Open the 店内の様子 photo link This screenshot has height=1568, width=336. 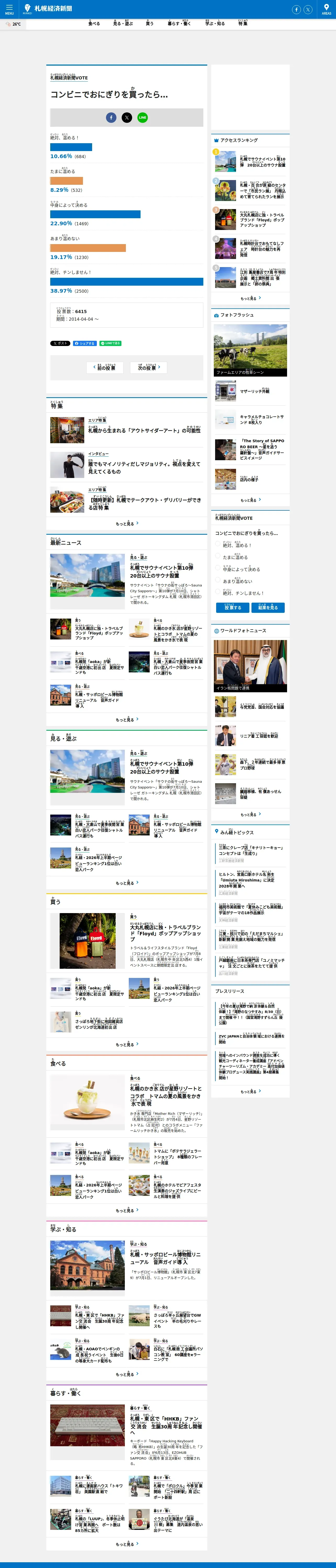[249, 479]
